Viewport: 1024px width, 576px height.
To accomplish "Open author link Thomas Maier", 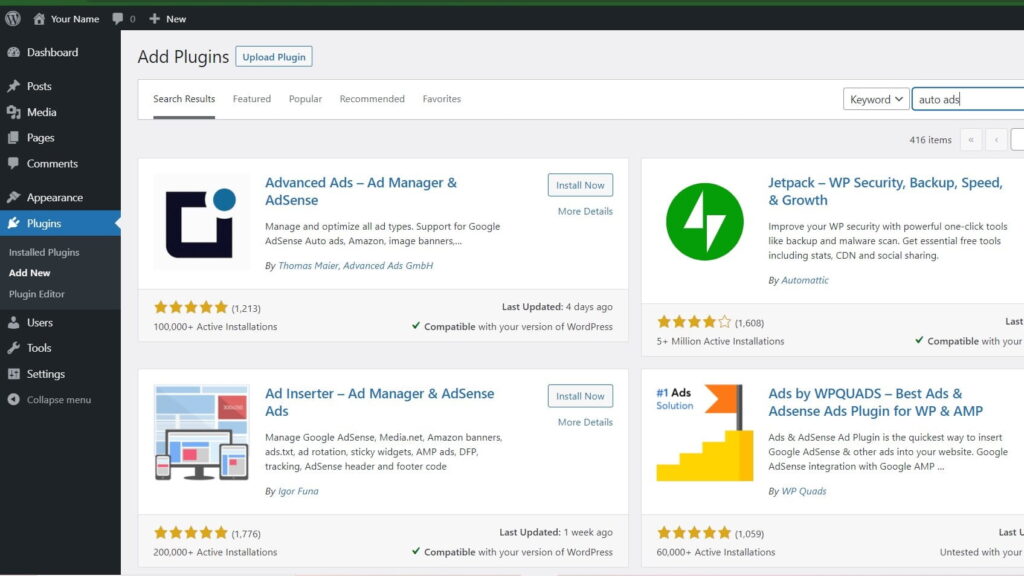I will (308, 265).
